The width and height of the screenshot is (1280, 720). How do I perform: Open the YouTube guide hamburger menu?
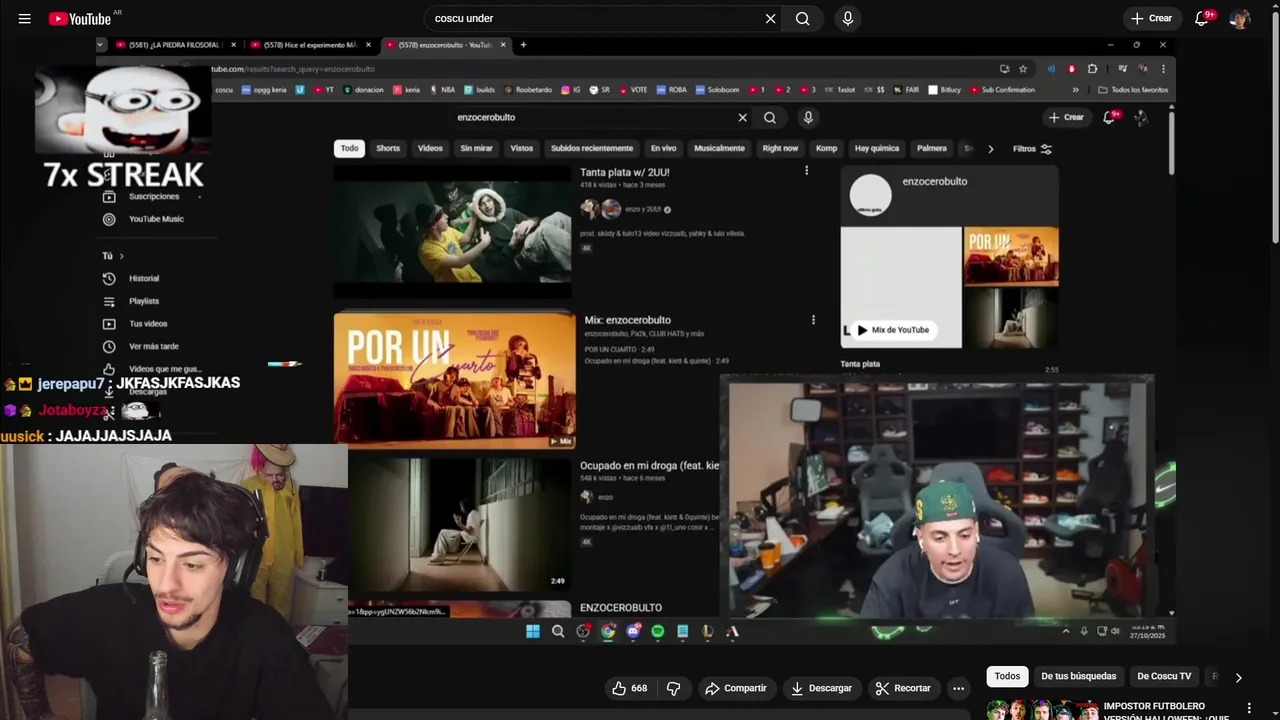pyautogui.click(x=24, y=18)
